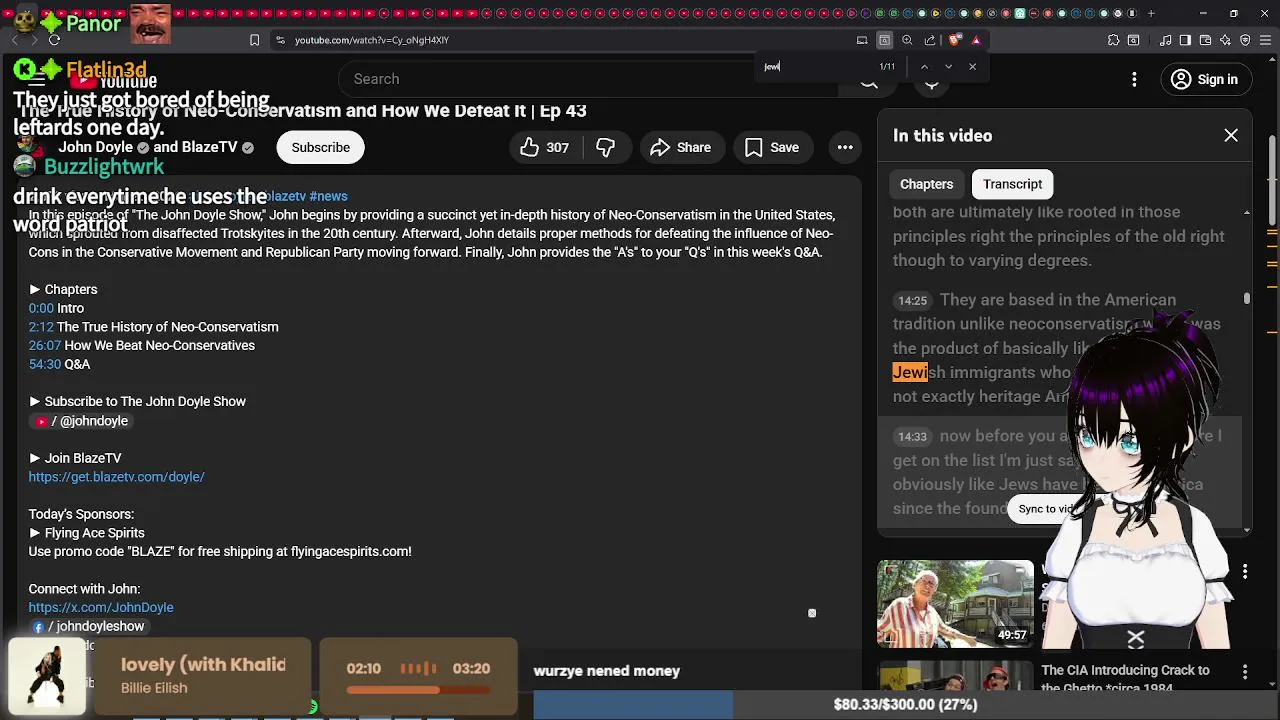Click the Sign in button
The height and width of the screenshot is (720, 1280).
point(1204,79)
